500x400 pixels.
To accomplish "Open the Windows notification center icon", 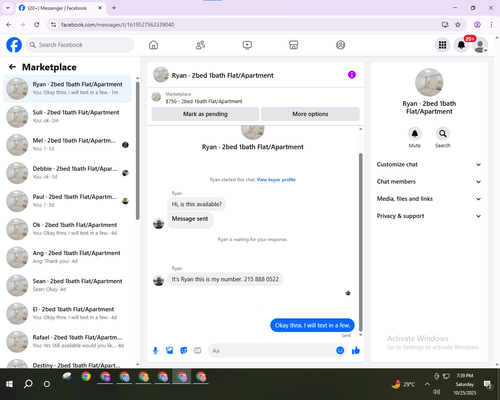I will (488, 384).
